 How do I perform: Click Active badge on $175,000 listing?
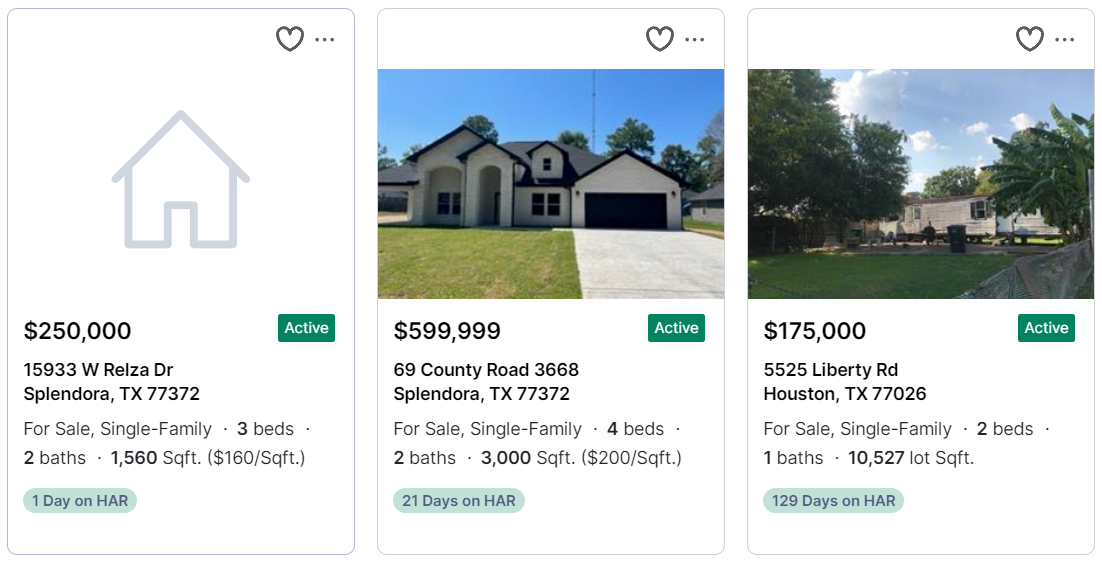click(1046, 328)
